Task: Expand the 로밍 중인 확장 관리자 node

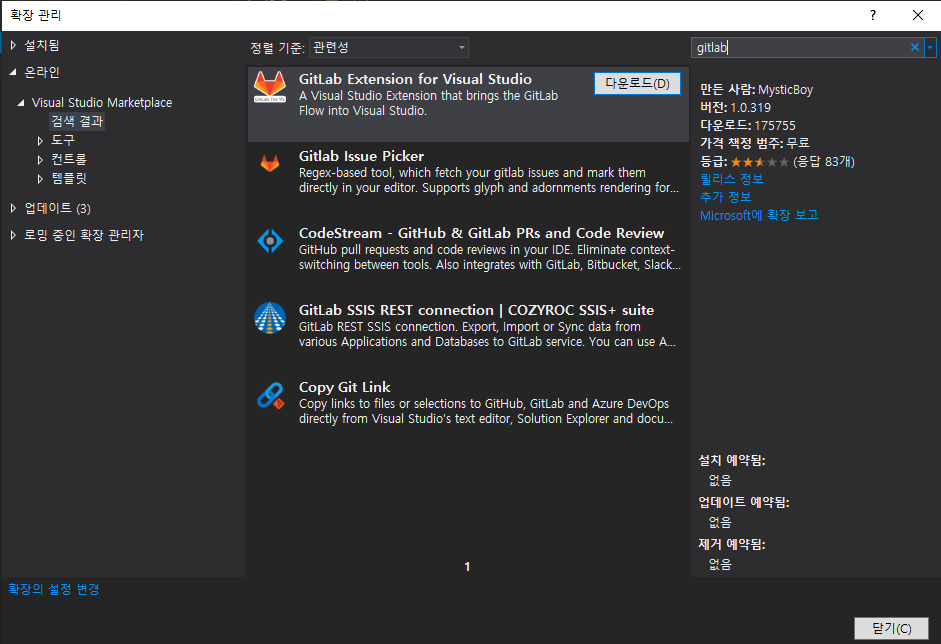Action: 13,235
